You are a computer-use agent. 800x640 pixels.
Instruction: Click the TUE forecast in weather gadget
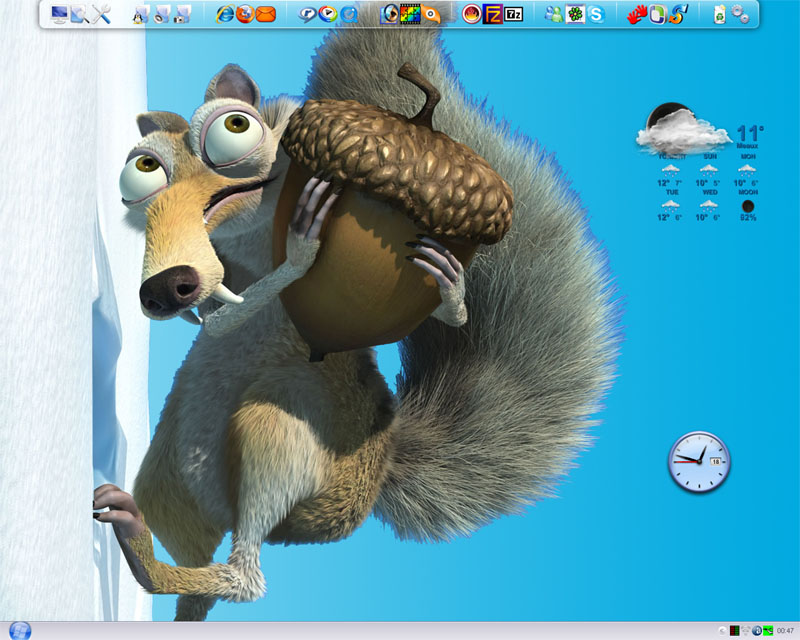pos(671,205)
